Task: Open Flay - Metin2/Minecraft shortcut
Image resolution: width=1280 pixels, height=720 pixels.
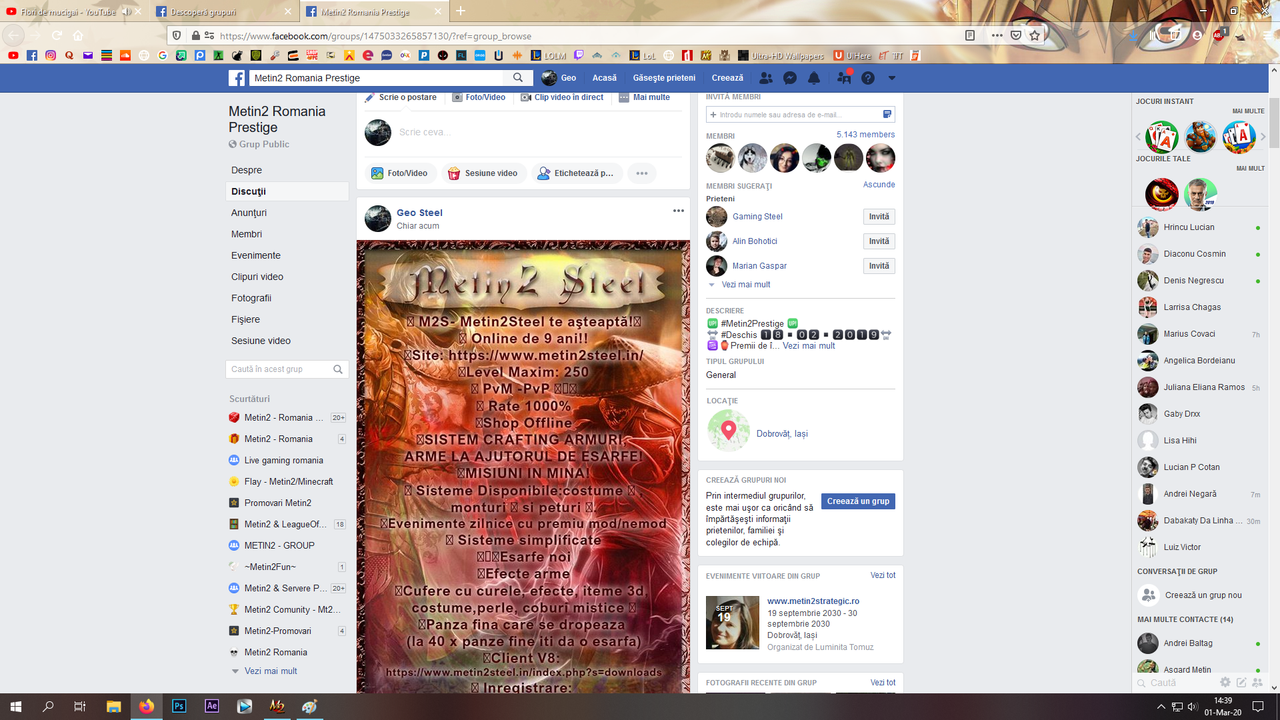Action: point(288,481)
